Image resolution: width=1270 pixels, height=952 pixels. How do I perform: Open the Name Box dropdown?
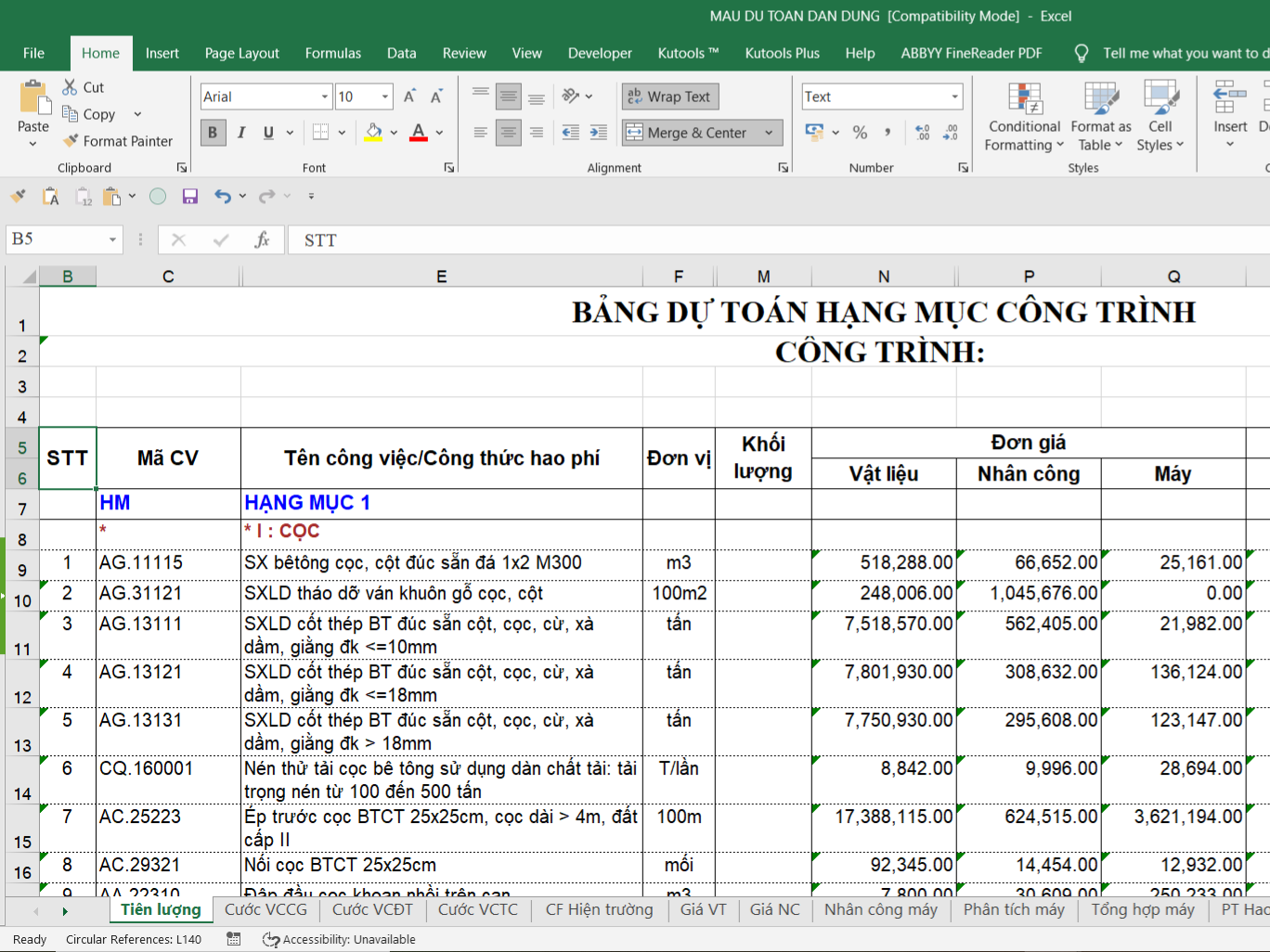pyautogui.click(x=112, y=240)
